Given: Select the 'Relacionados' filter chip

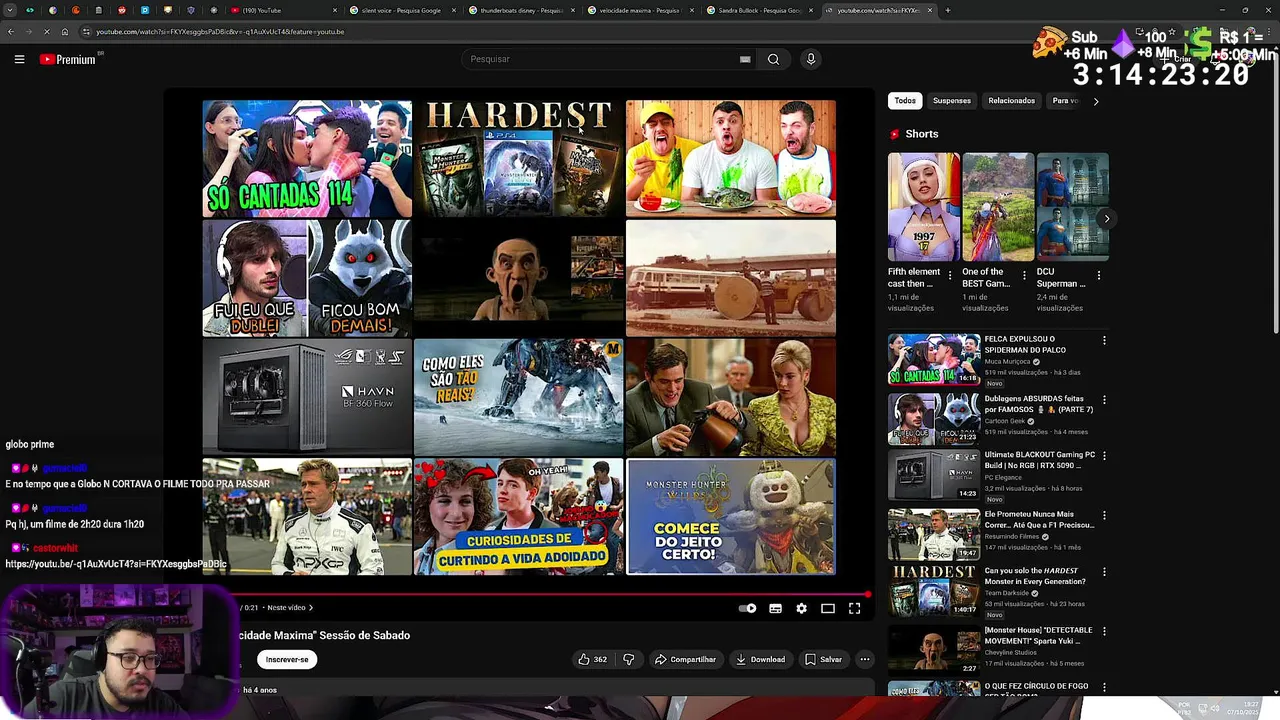Looking at the screenshot, I should 1012,101.
